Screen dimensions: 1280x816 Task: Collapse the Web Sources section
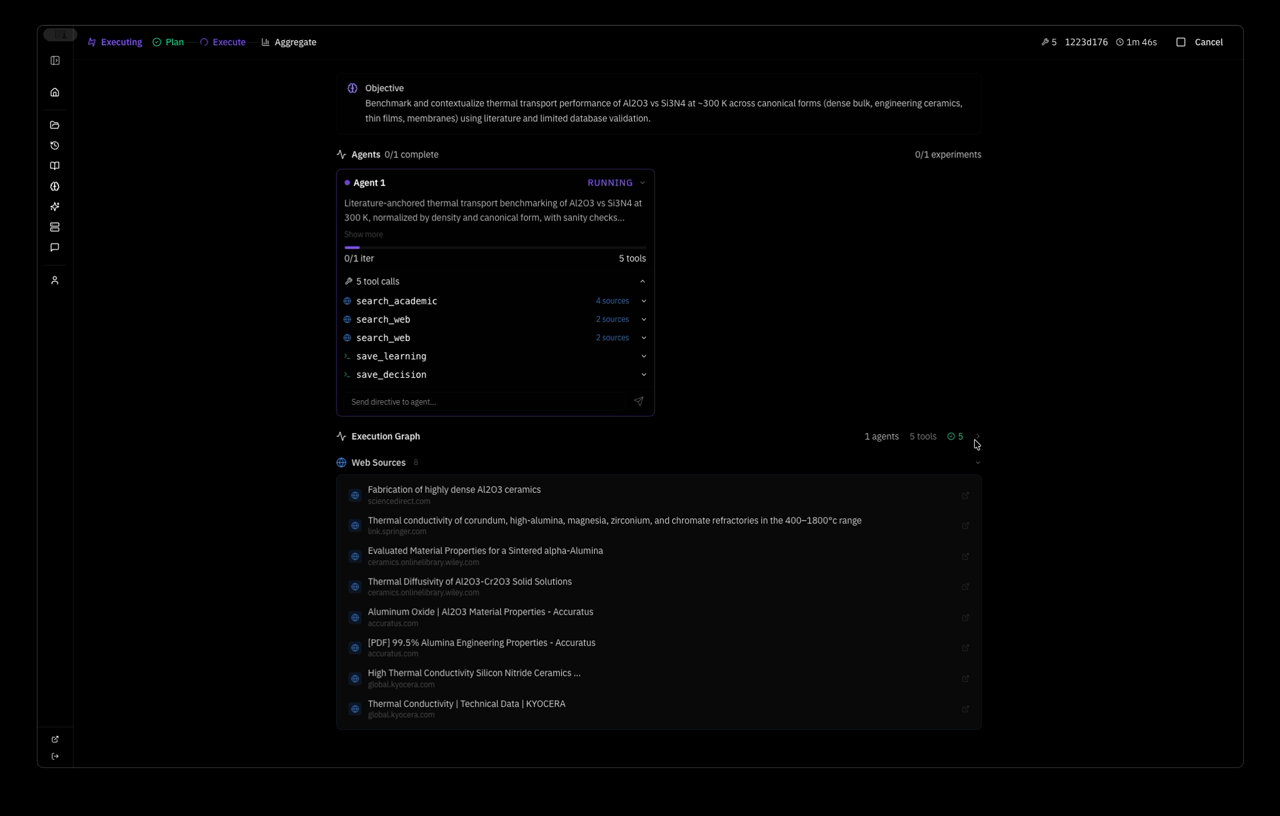977,463
